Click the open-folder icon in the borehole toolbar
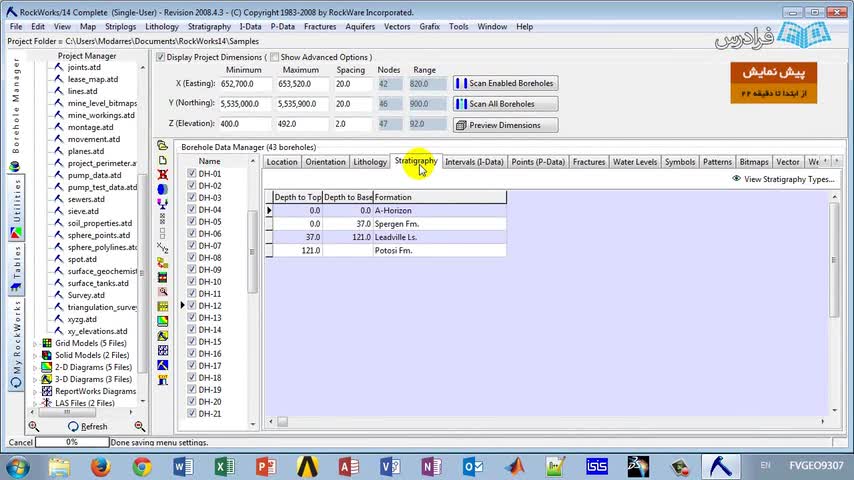854x480 pixels. point(162,145)
